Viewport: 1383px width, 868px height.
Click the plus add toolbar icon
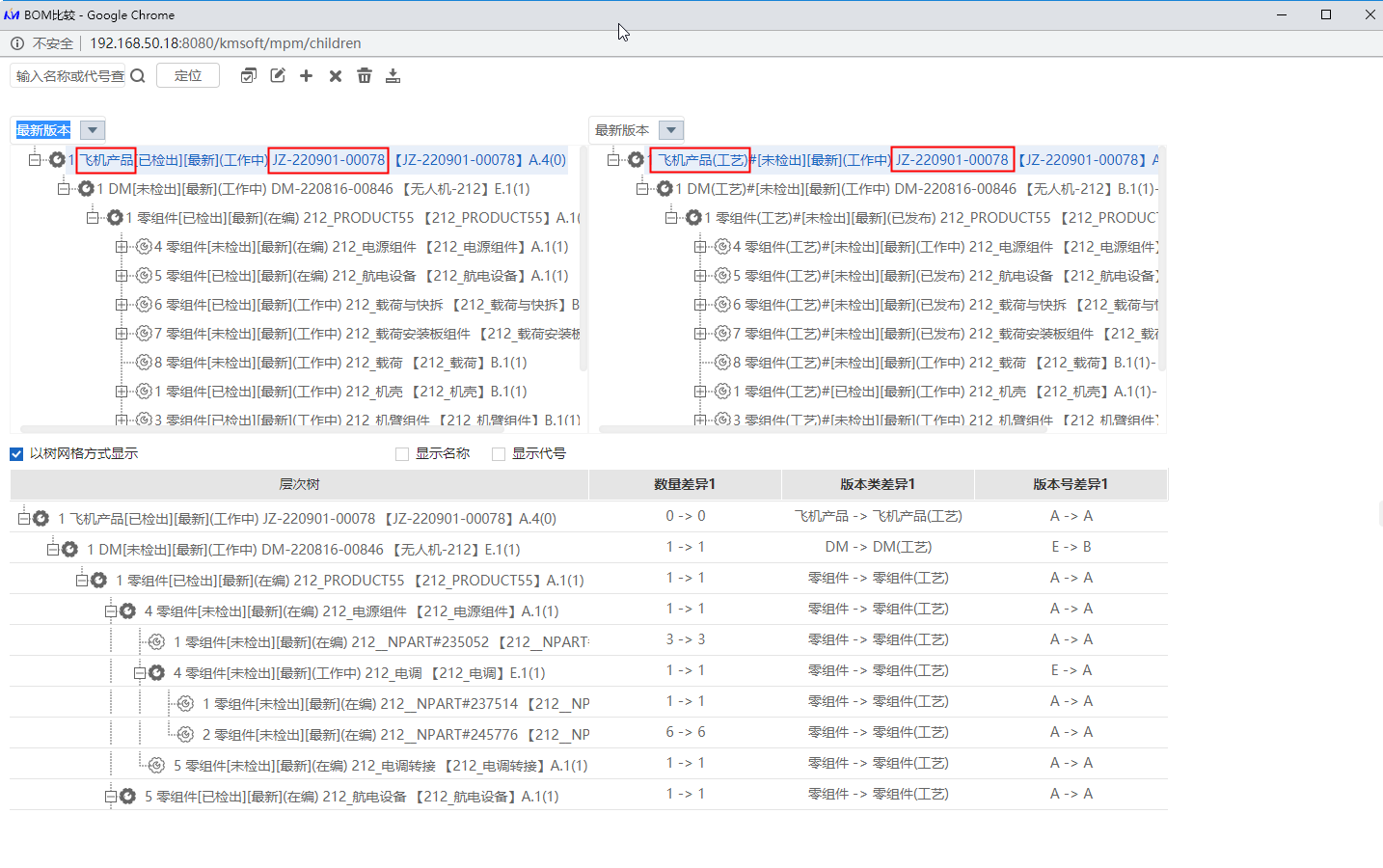point(306,76)
